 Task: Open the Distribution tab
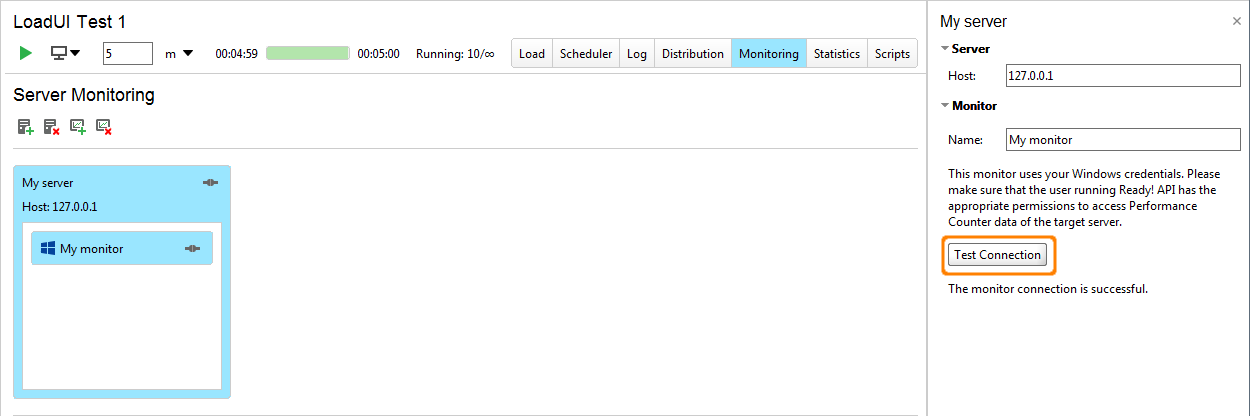coord(693,54)
